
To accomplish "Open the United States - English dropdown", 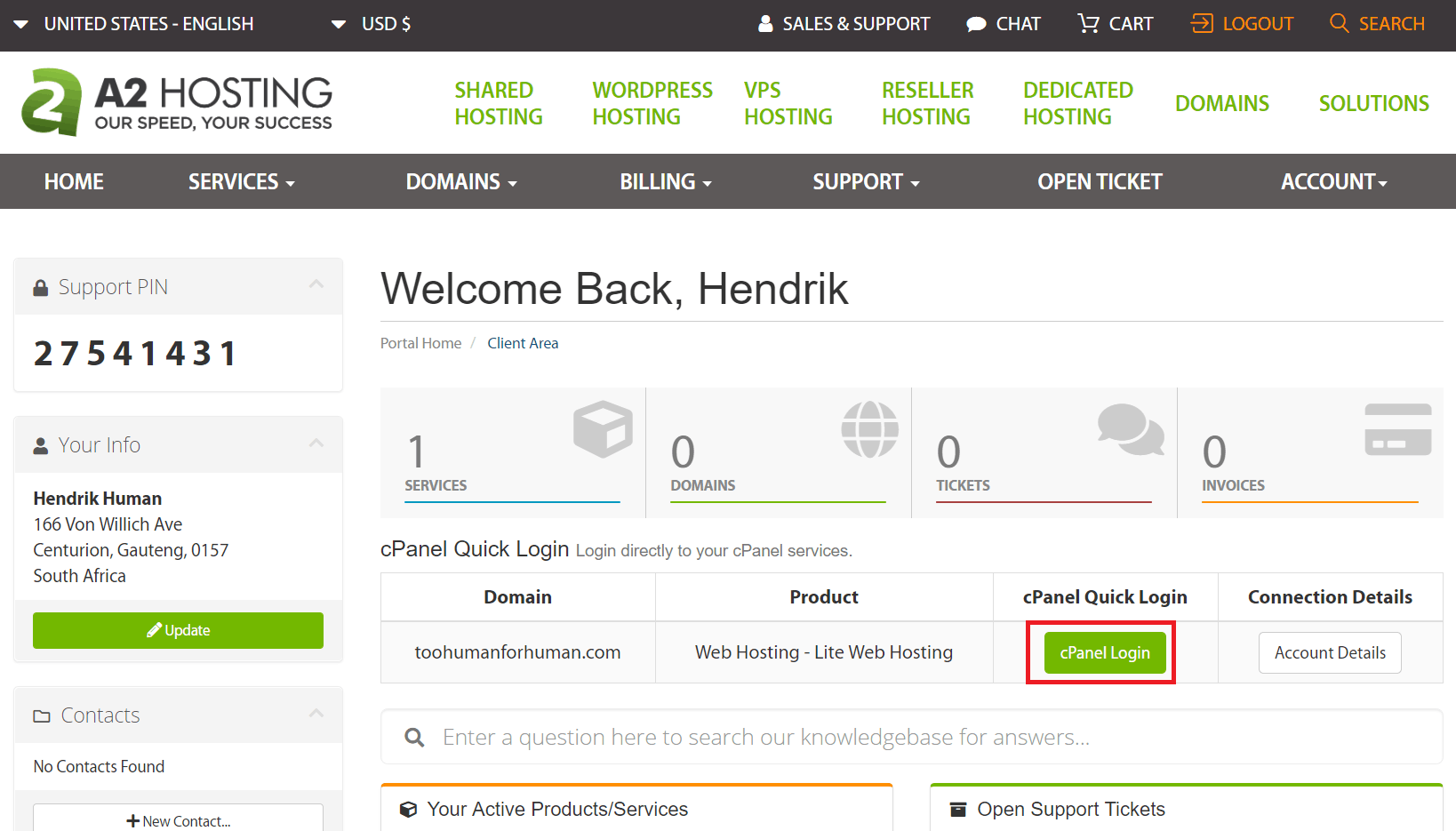I will (134, 24).
